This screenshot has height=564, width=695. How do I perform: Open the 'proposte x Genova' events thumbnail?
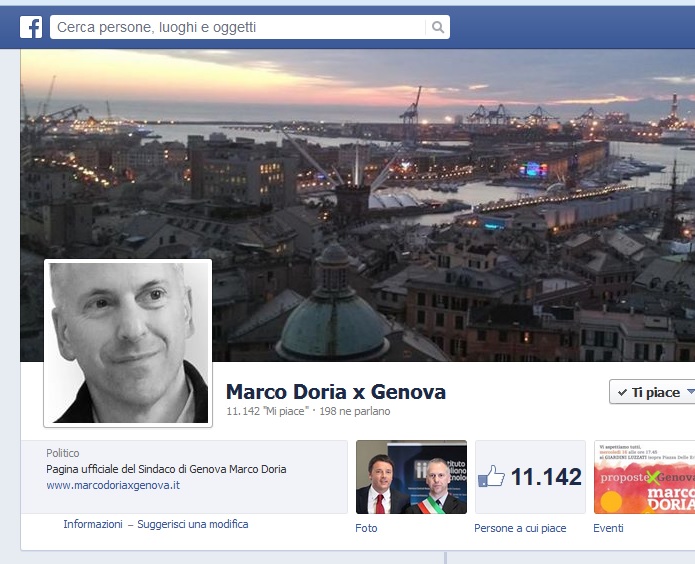coord(644,477)
